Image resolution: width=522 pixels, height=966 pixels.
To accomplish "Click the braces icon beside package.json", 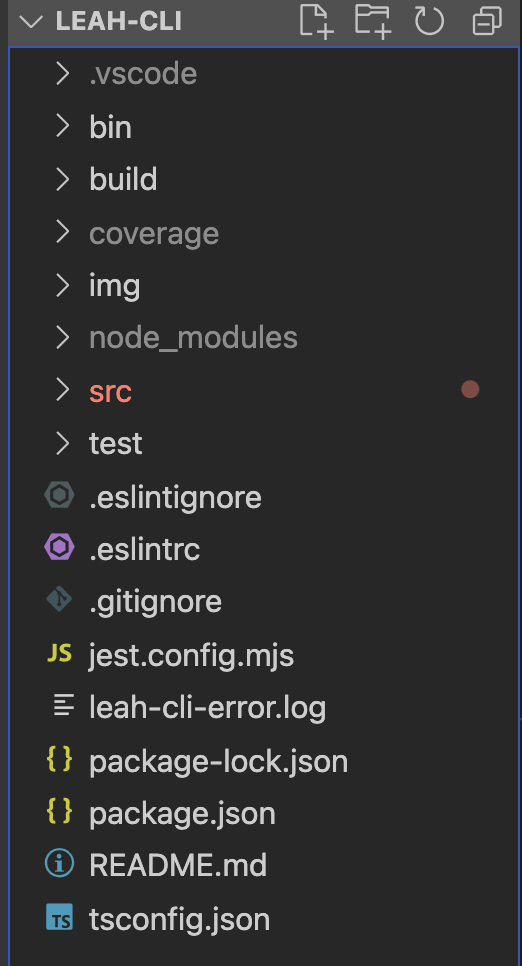I will [59, 811].
